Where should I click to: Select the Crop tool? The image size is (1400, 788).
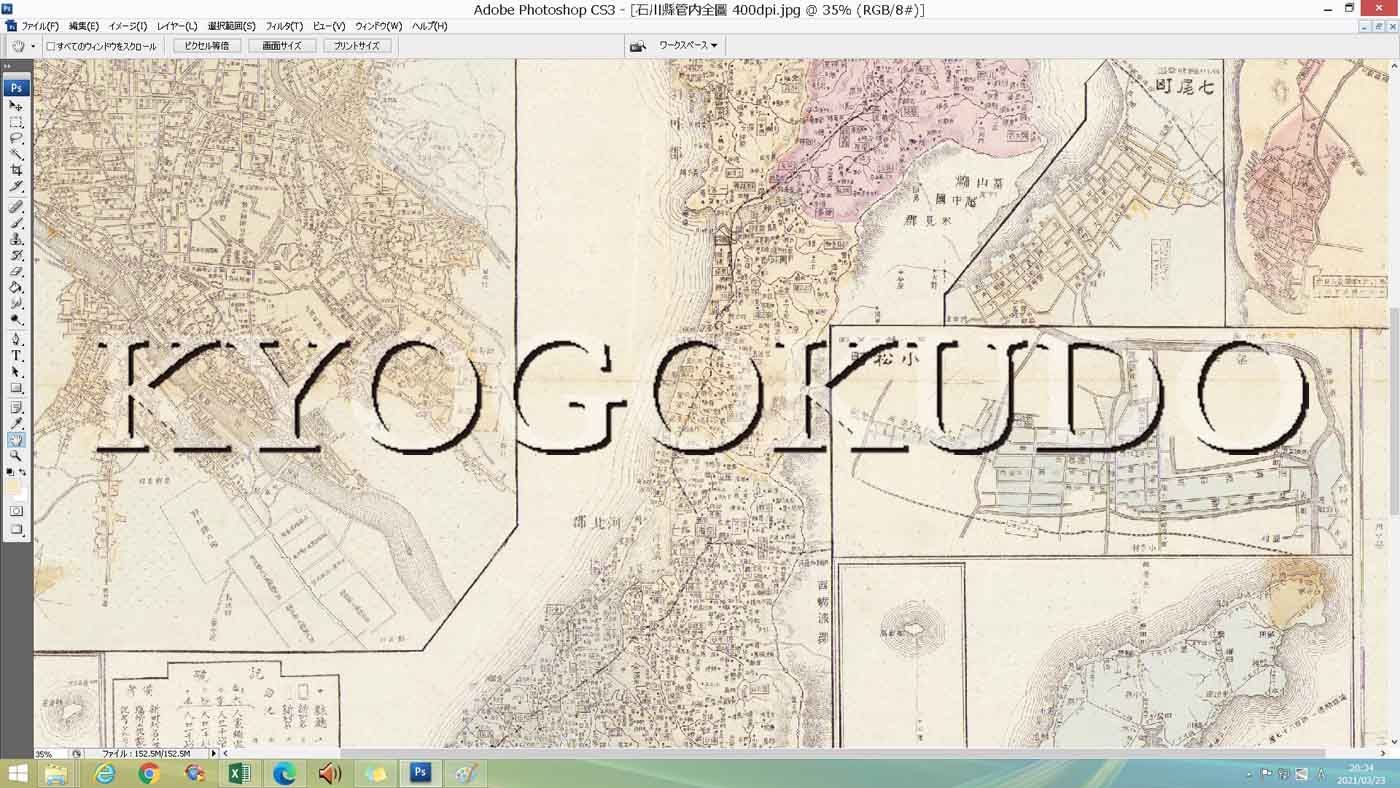pos(16,170)
